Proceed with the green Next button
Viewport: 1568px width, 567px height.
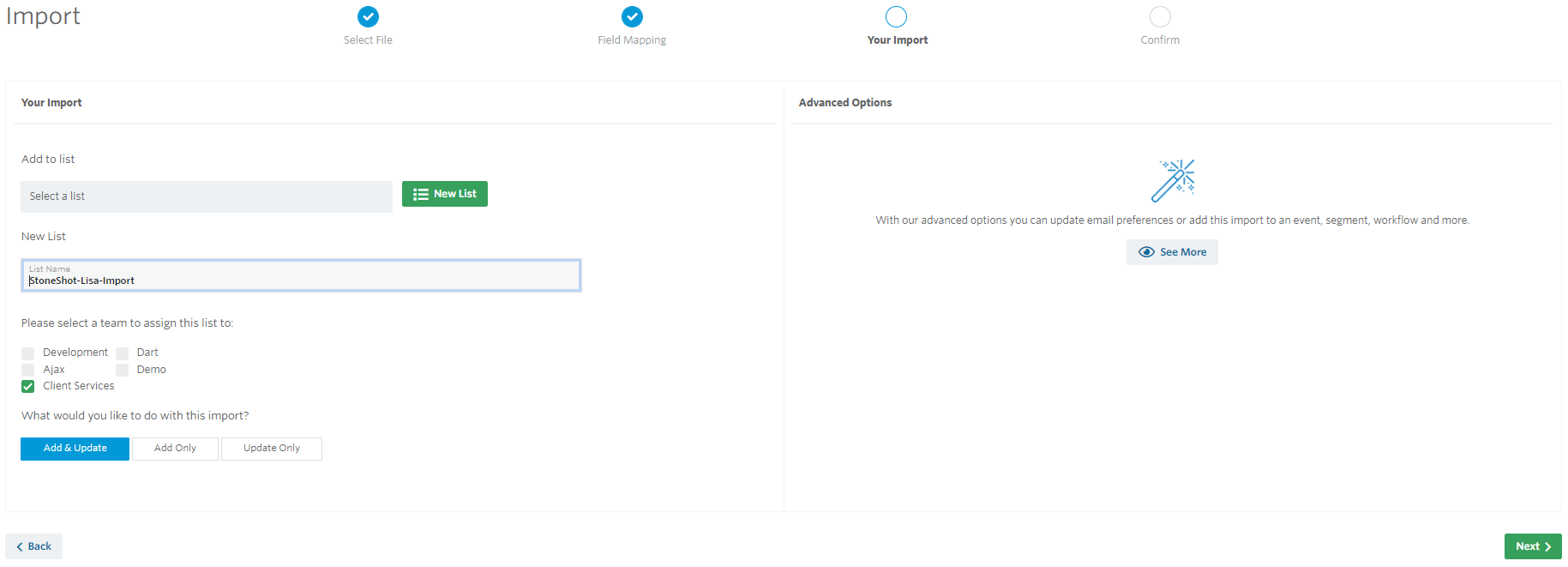pos(1533,546)
